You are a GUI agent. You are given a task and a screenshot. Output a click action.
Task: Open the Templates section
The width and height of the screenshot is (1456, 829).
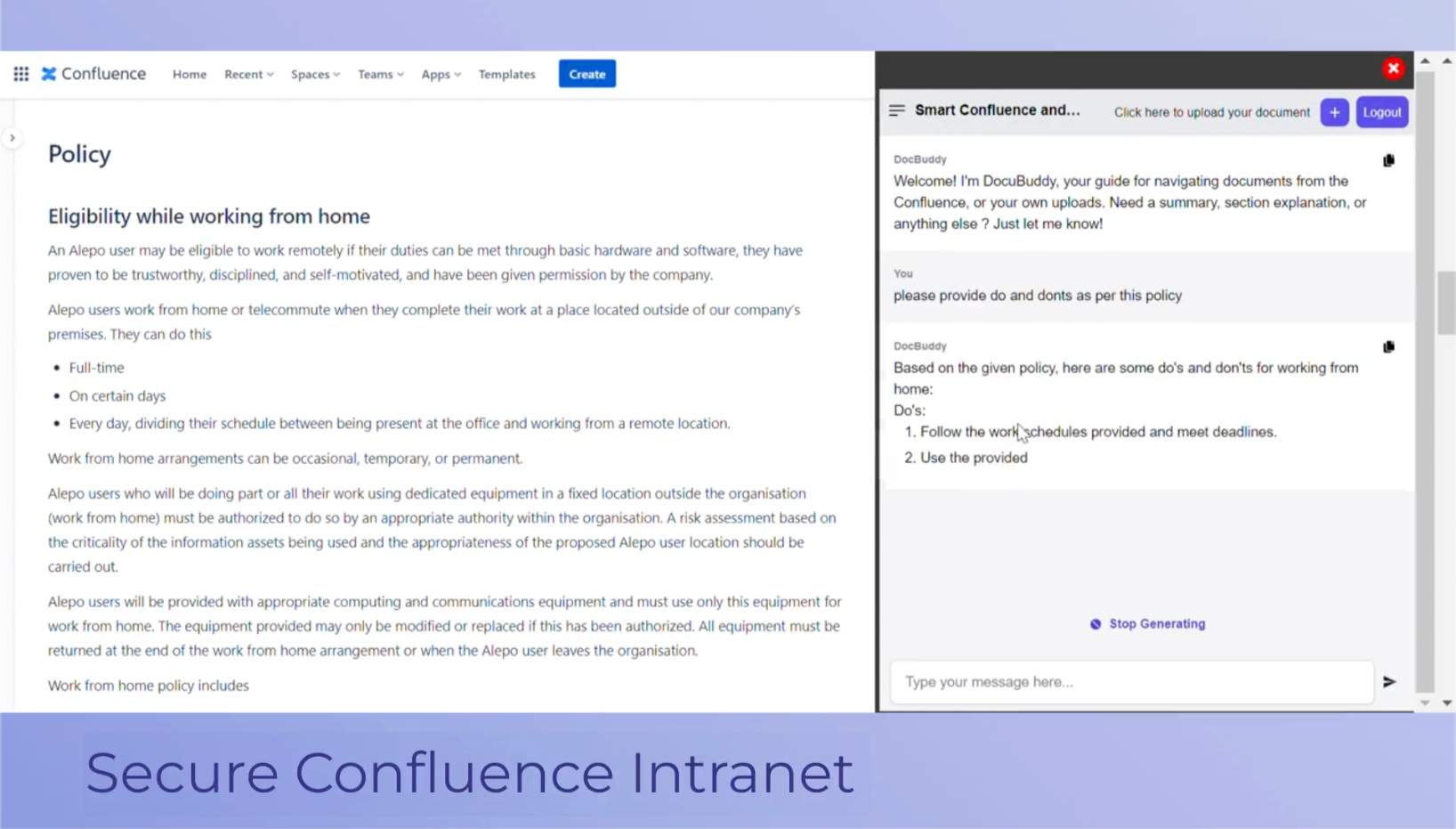point(506,74)
